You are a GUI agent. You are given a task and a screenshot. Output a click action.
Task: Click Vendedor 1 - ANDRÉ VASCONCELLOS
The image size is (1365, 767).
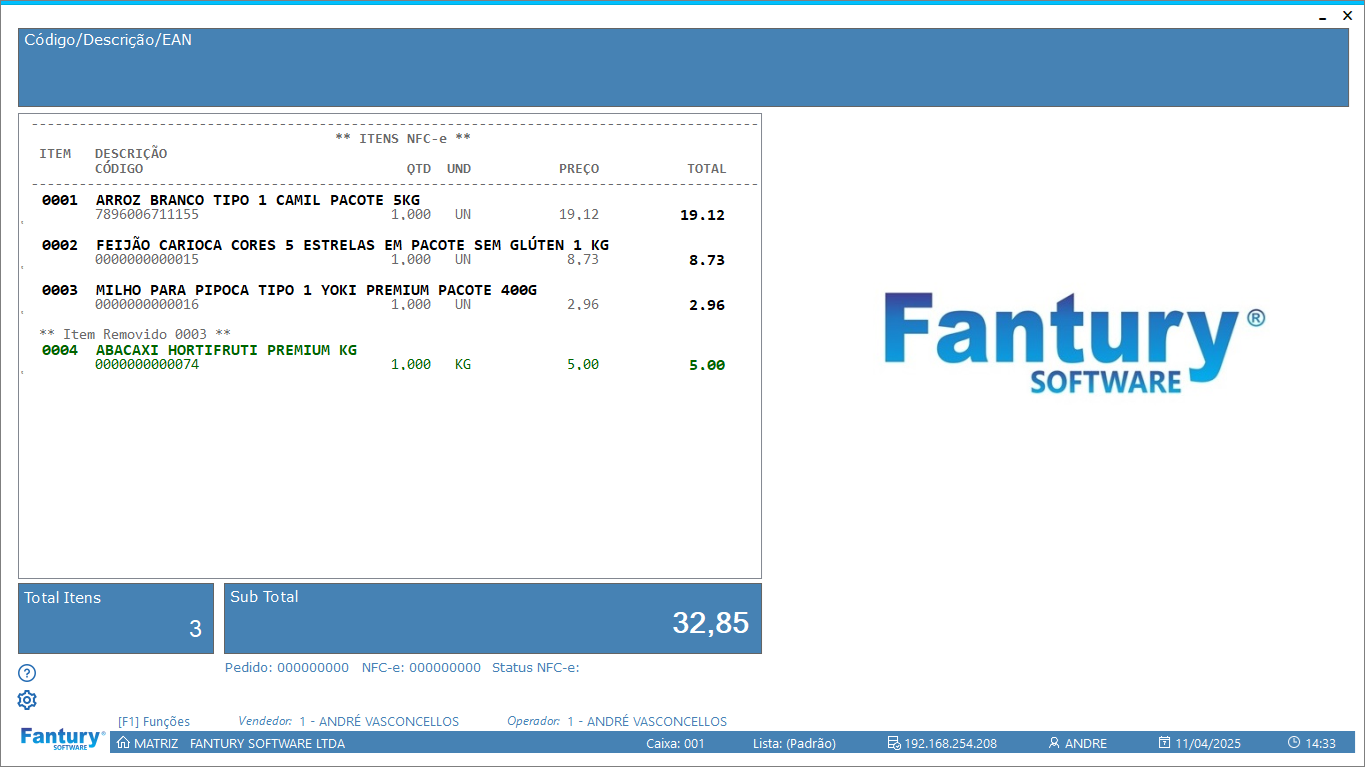tap(378, 721)
